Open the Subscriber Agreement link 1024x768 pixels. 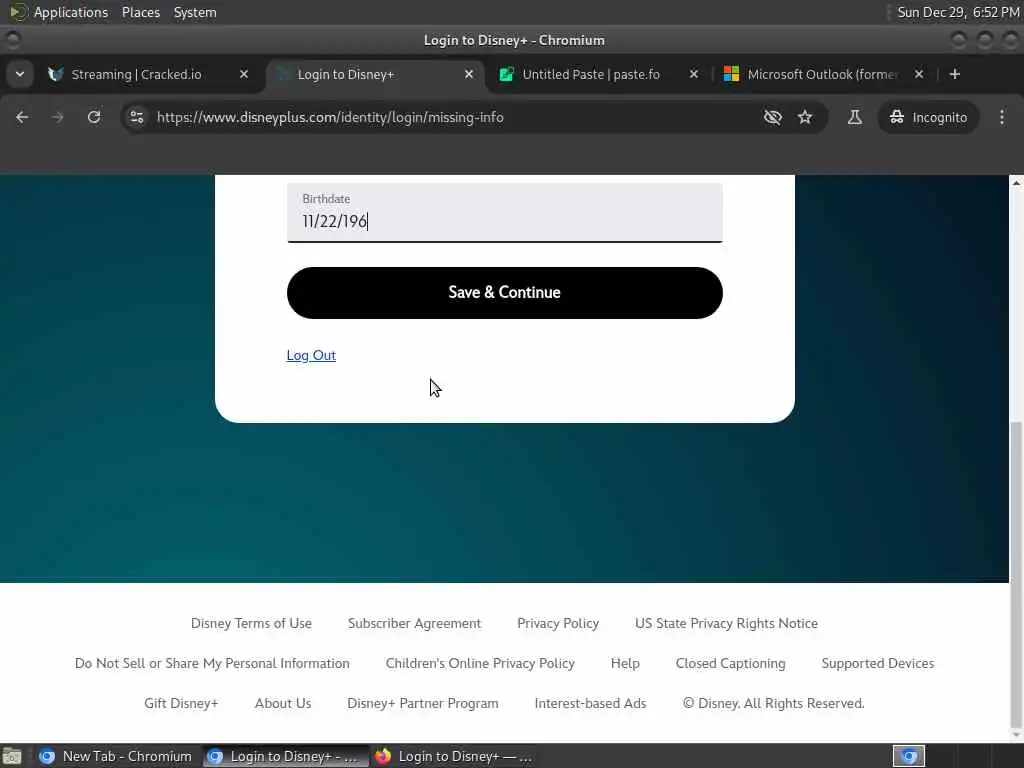(414, 623)
